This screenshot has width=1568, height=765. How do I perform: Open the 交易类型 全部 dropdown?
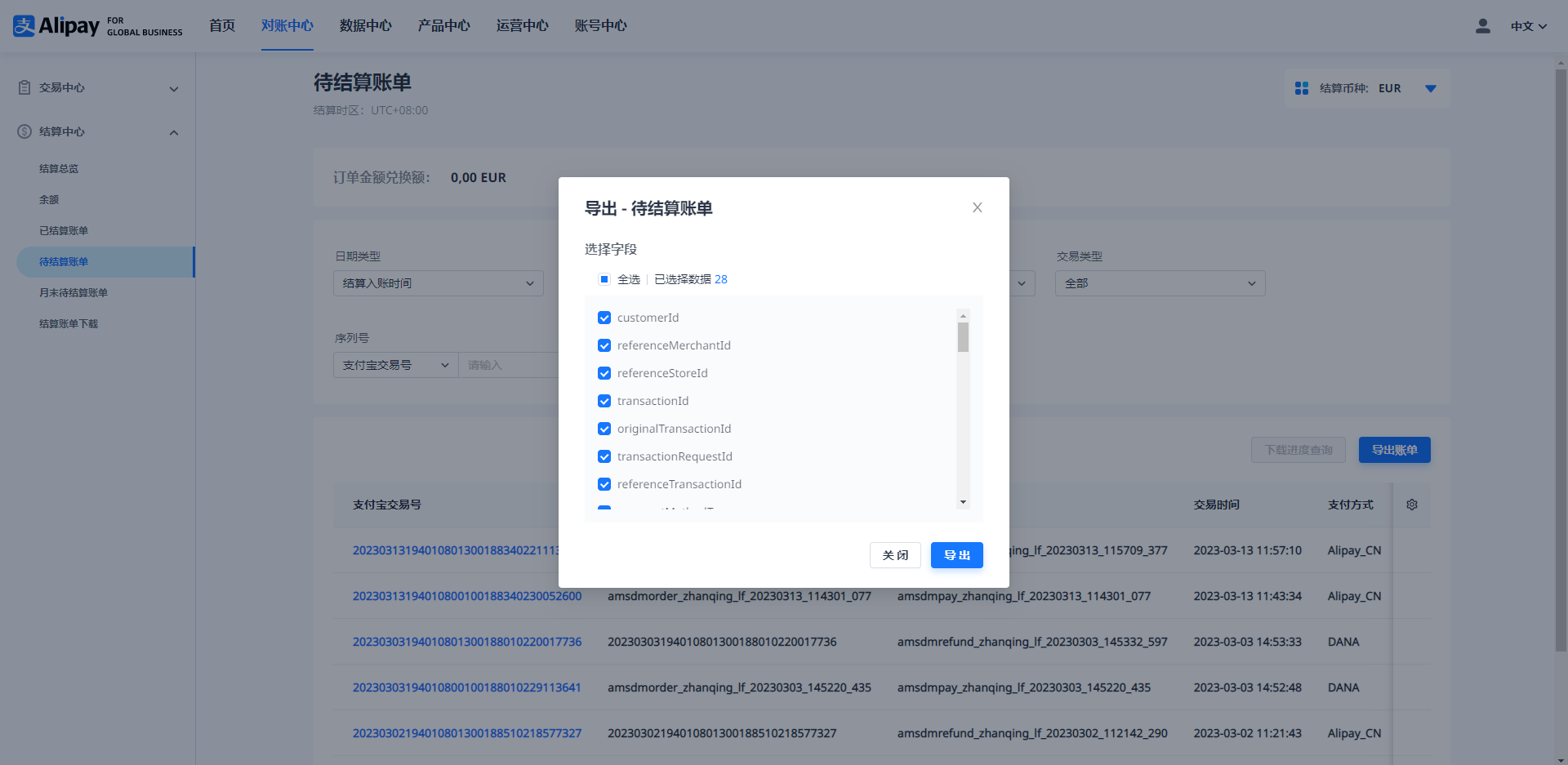coord(1160,283)
